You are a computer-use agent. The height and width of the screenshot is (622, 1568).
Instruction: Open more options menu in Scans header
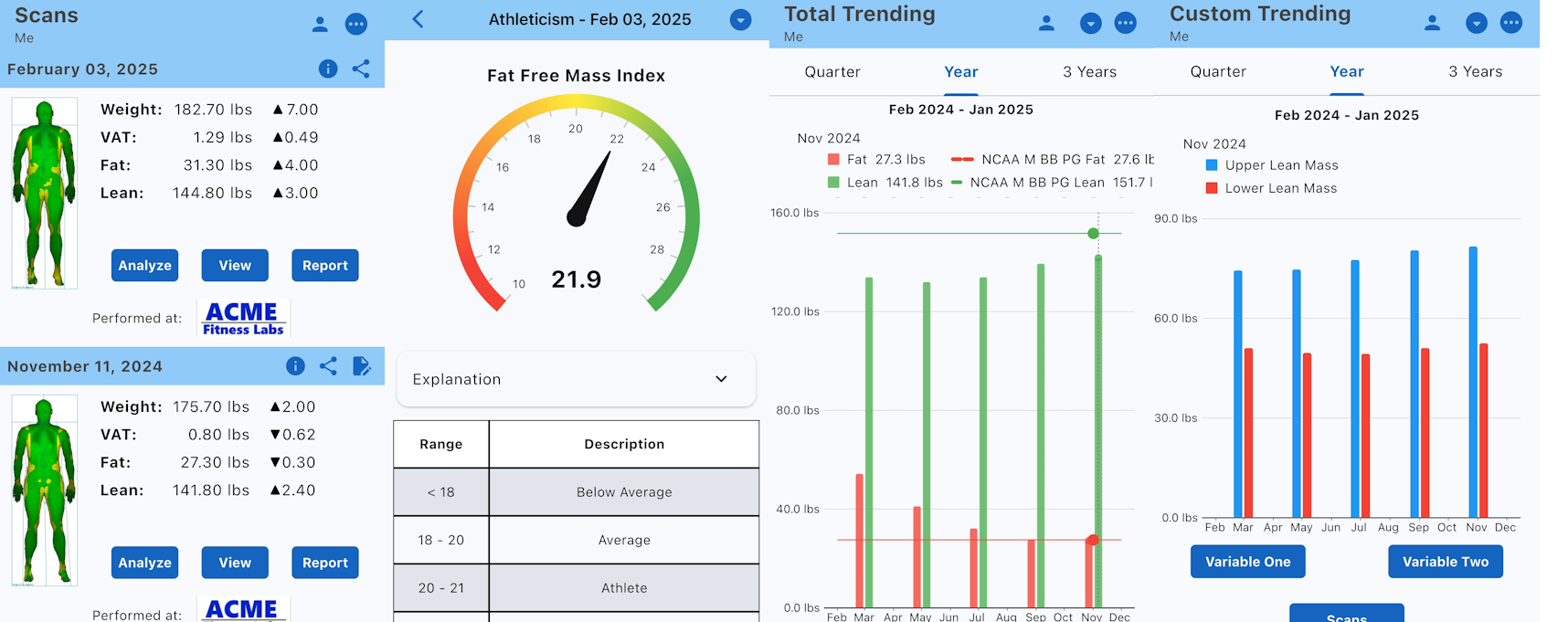pos(356,25)
